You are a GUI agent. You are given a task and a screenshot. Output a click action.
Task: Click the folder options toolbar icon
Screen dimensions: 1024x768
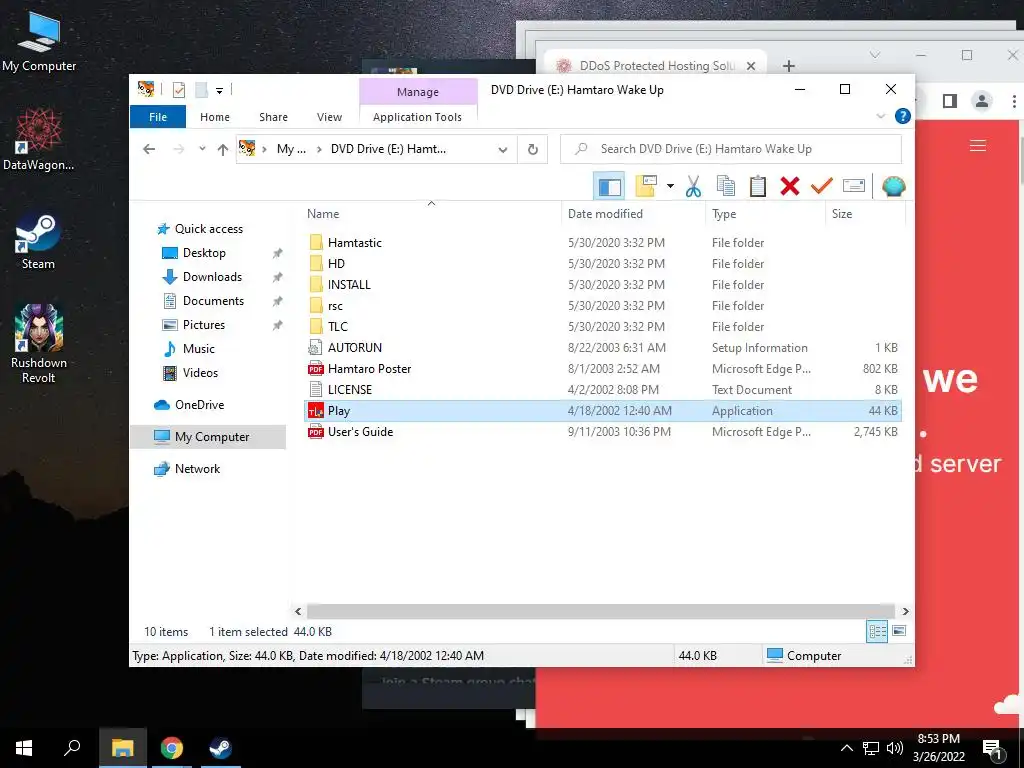(x=646, y=186)
